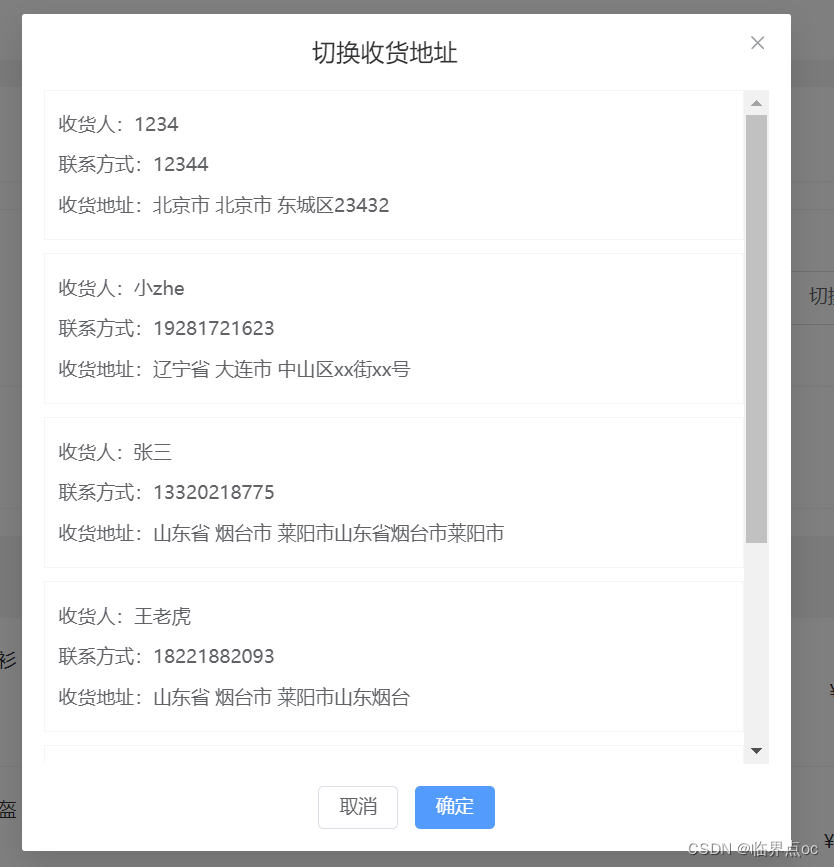Select 张三's shipping address card
This screenshot has width=834, height=867.
pyautogui.click(x=395, y=492)
